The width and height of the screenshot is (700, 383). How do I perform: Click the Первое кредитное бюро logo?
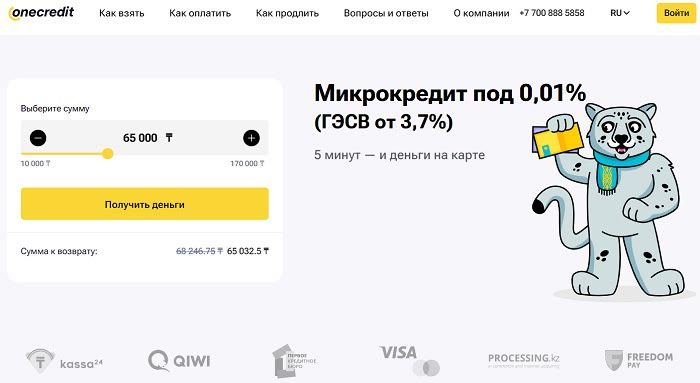[x=294, y=361]
